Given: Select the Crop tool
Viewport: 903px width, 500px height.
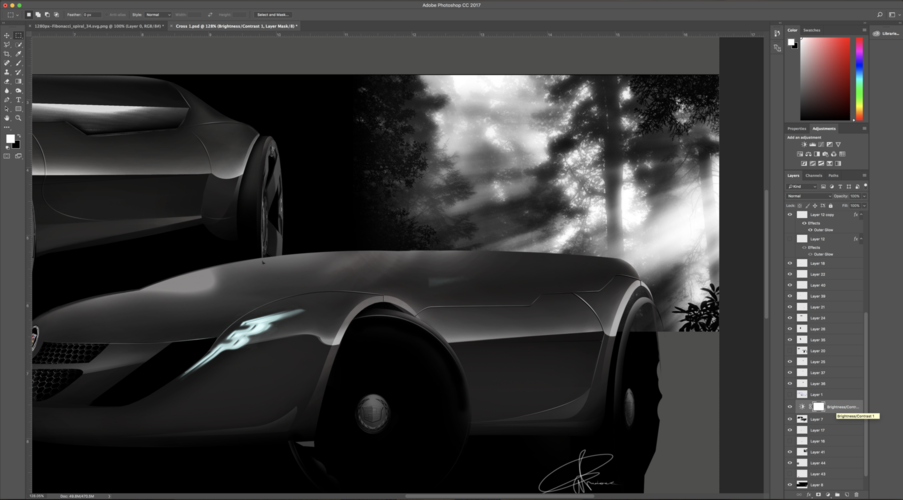Looking at the screenshot, I should (x=7, y=54).
